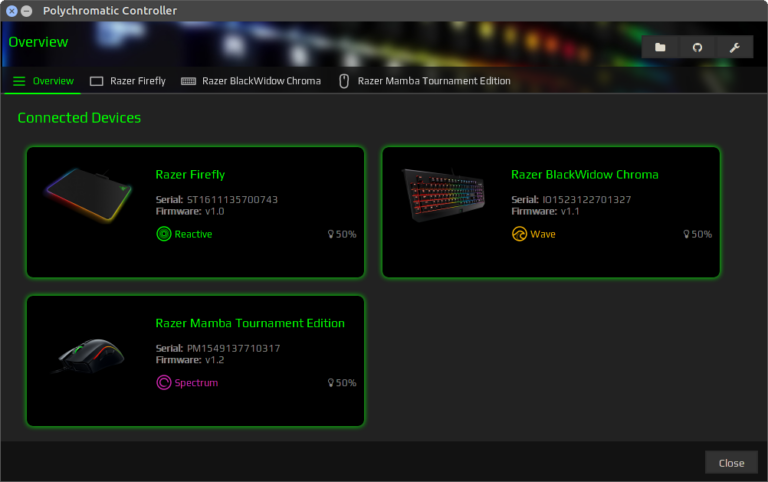Select the Razer Firefly mousemat thumbnail
Viewport: 768px width, 482px height.
tap(89, 195)
